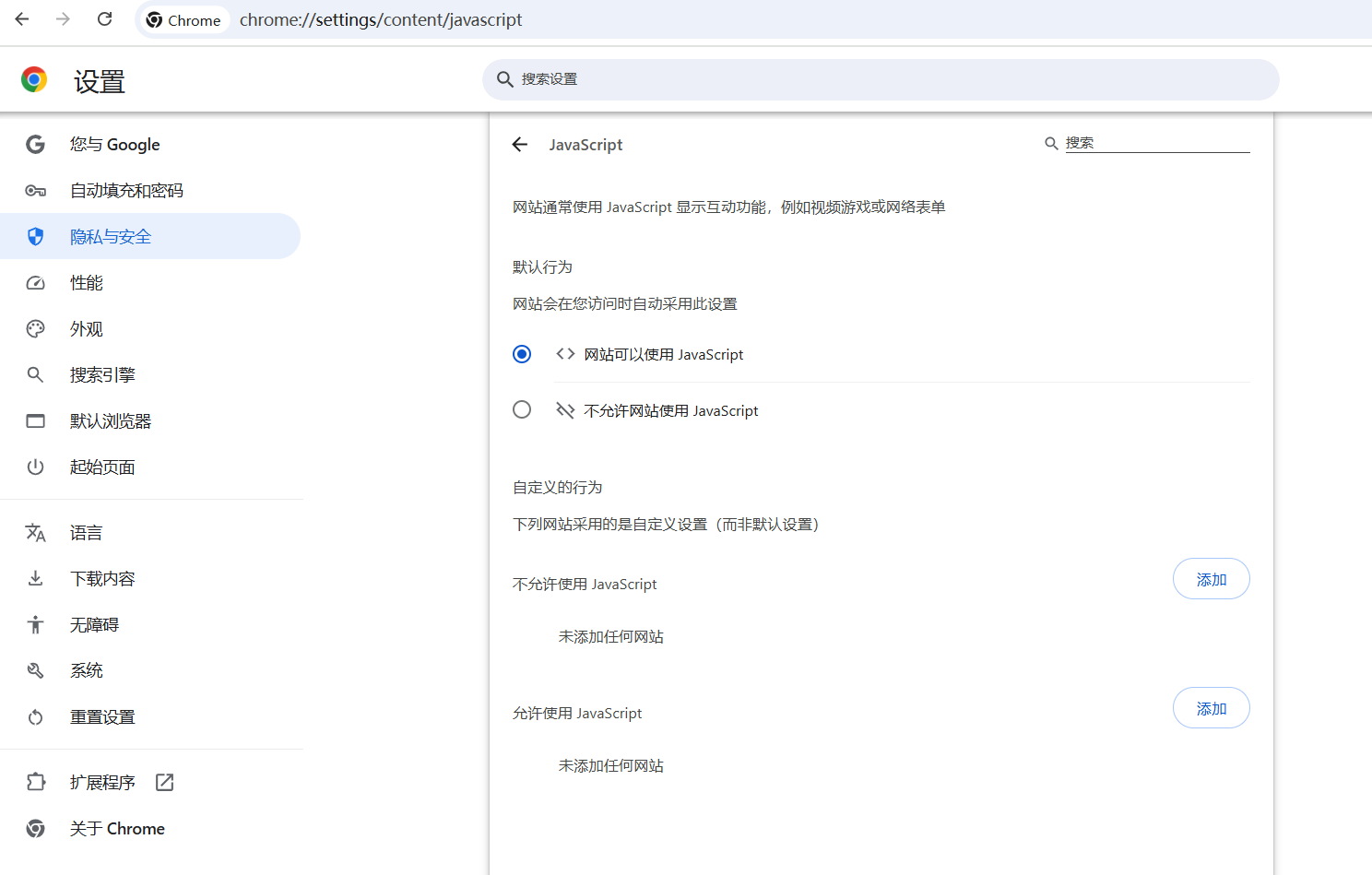Expand 下载内容 settings section
Viewport: 1372px width, 875px height.
101,578
